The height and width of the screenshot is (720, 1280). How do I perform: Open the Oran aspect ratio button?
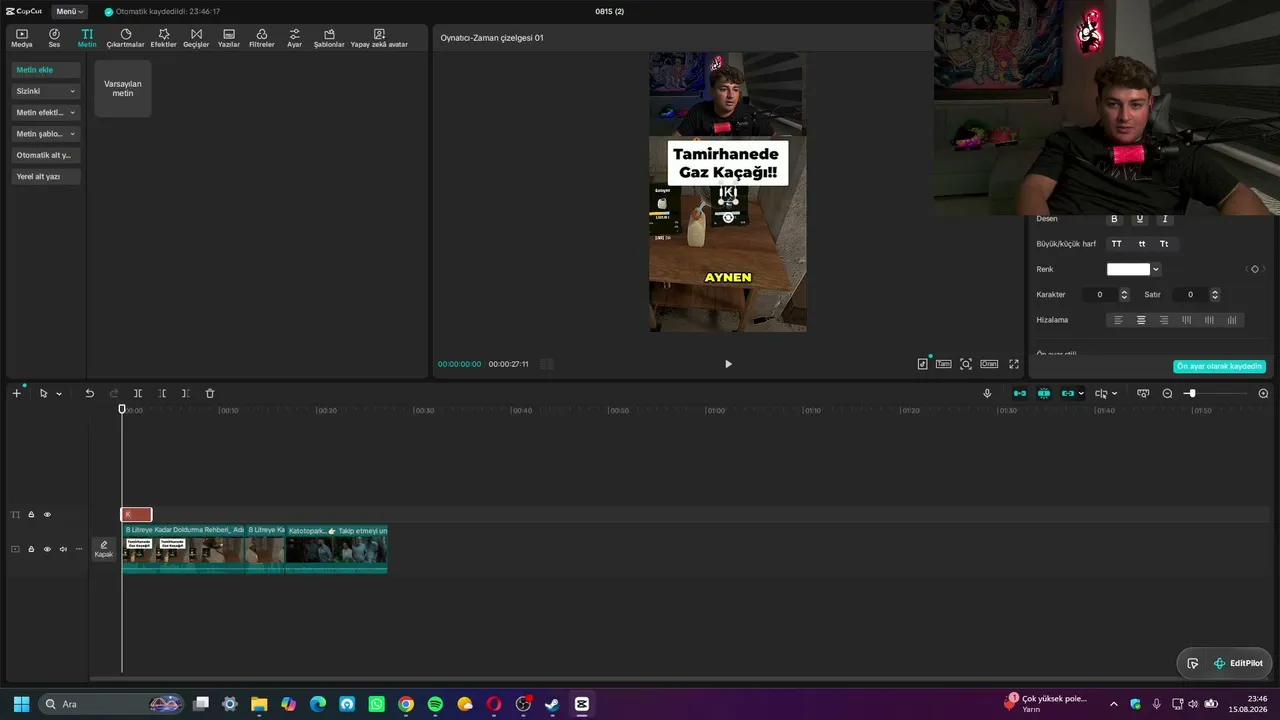(x=989, y=364)
